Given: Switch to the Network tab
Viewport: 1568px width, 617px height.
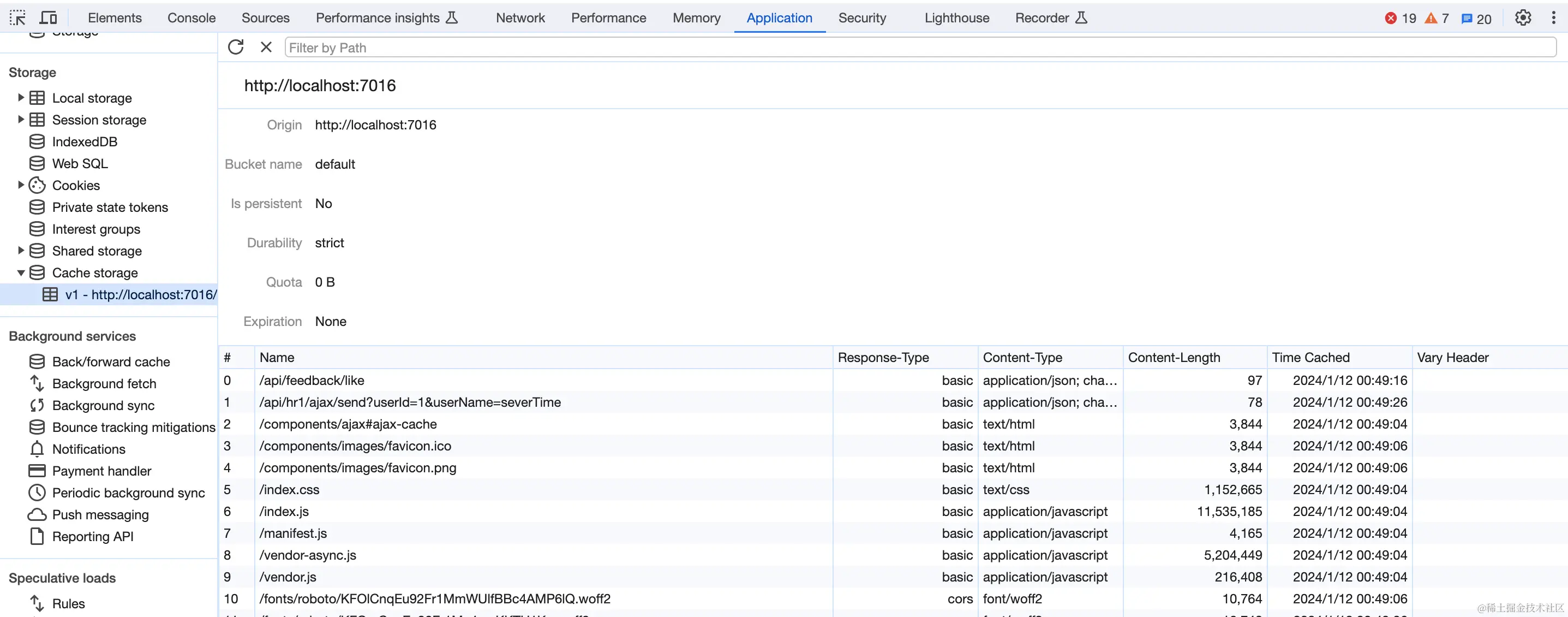Looking at the screenshot, I should coord(520,17).
